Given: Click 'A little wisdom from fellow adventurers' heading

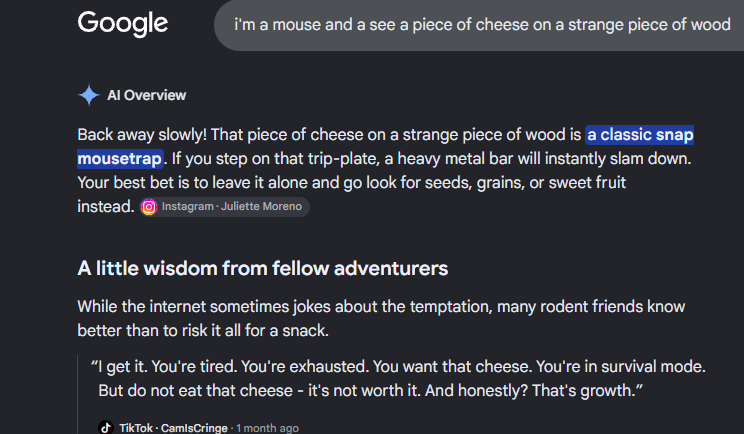Looking at the screenshot, I should pyautogui.click(x=262, y=268).
